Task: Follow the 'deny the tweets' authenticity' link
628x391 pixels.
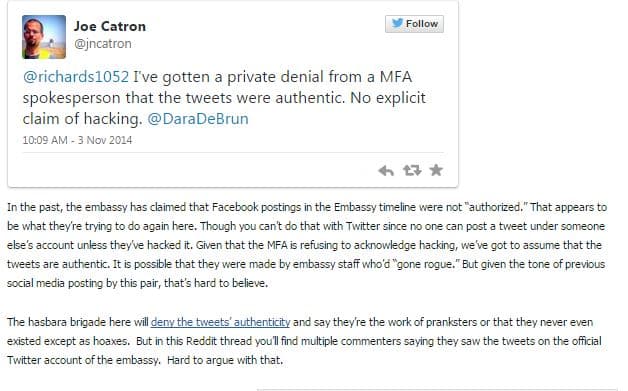Action: 220,322
